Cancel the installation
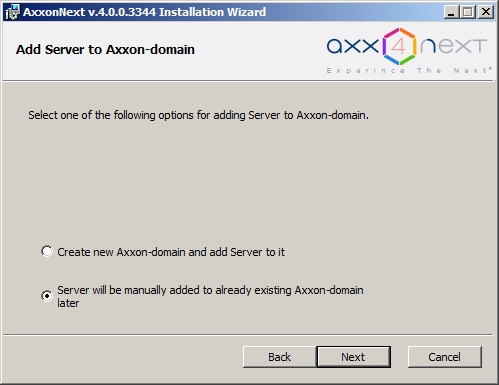Image resolution: width=499 pixels, height=385 pixels. click(x=445, y=357)
